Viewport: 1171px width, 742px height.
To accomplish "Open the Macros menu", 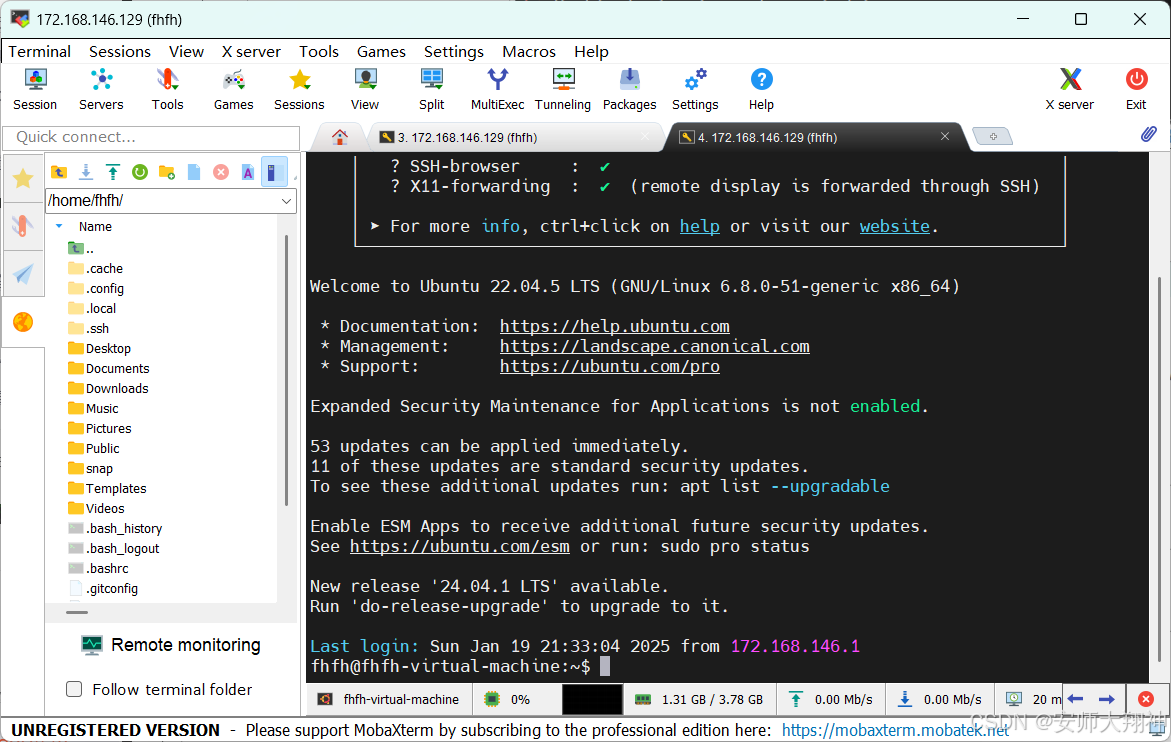I will tap(529, 51).
